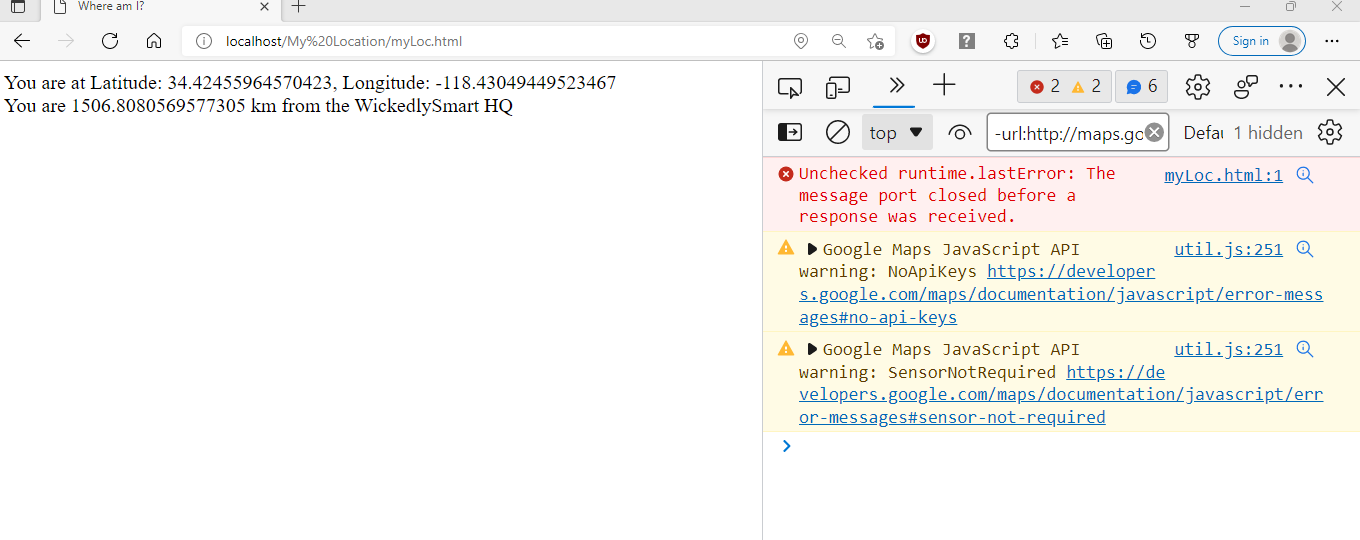Create a live expression with eye icon
The width and height of the screenshot is (1360, 540).
(x=960, y=132)
